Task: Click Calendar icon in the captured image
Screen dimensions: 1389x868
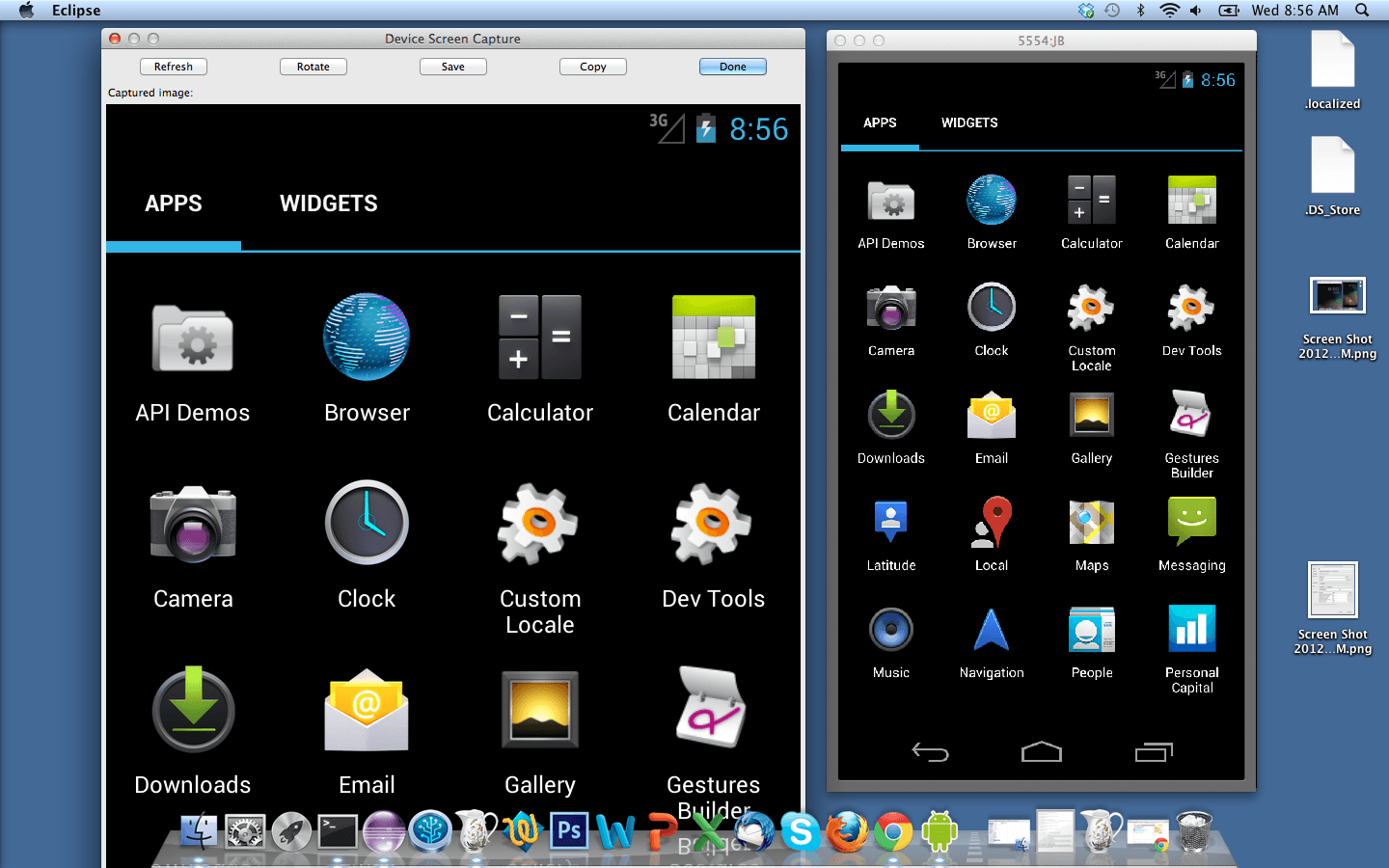Action: [714, 337]
